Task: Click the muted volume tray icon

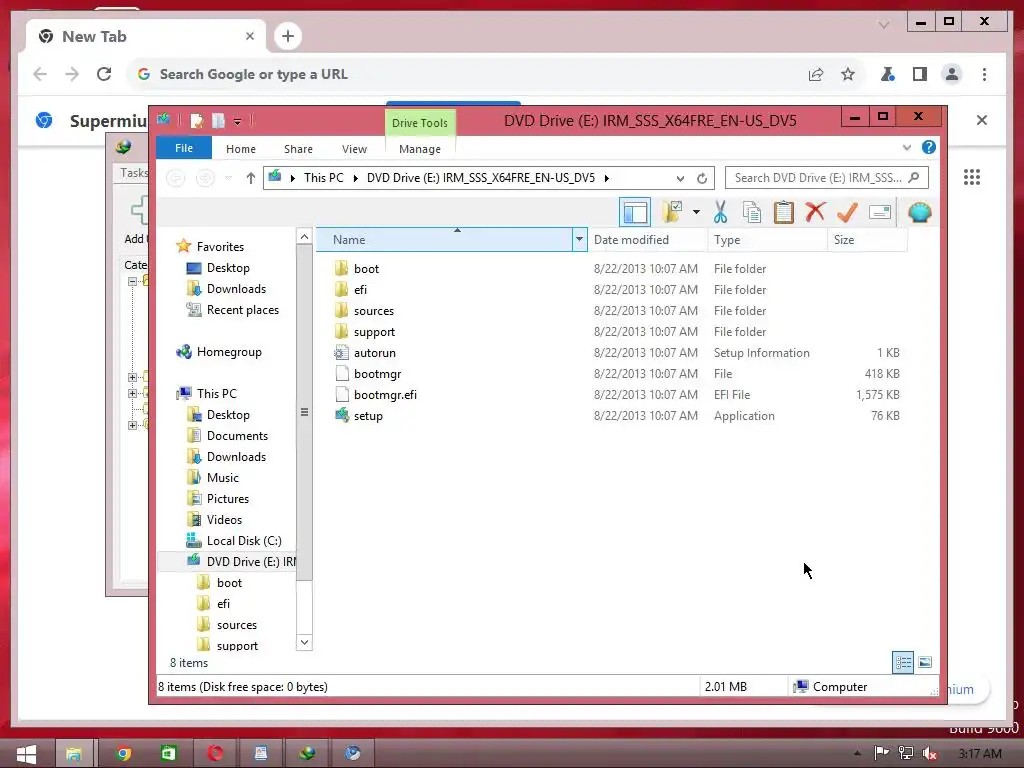Action: point(930,753)
